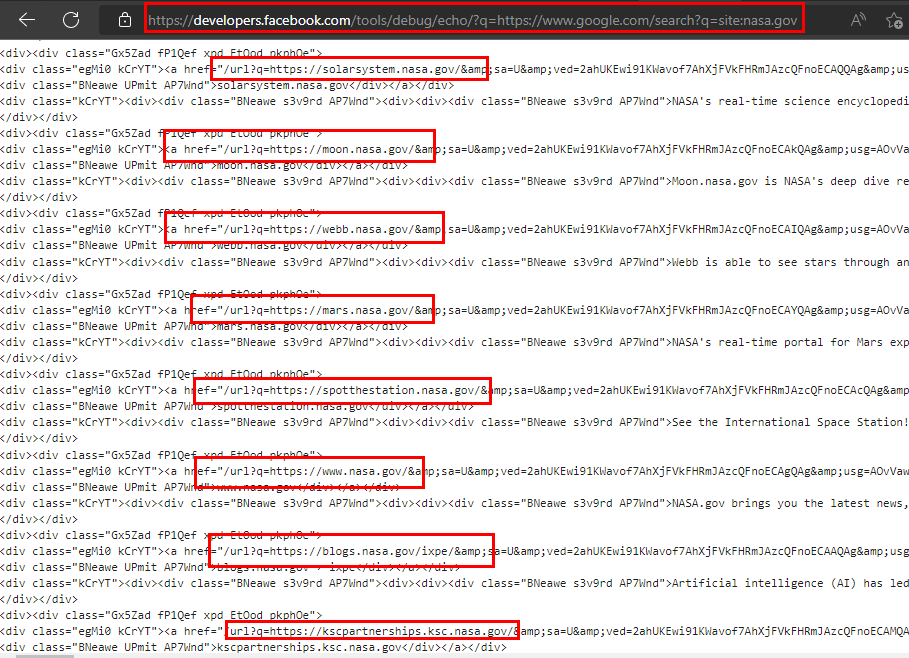View site information via the lock icon
909x658 pixels.
[x=125, y=20]
